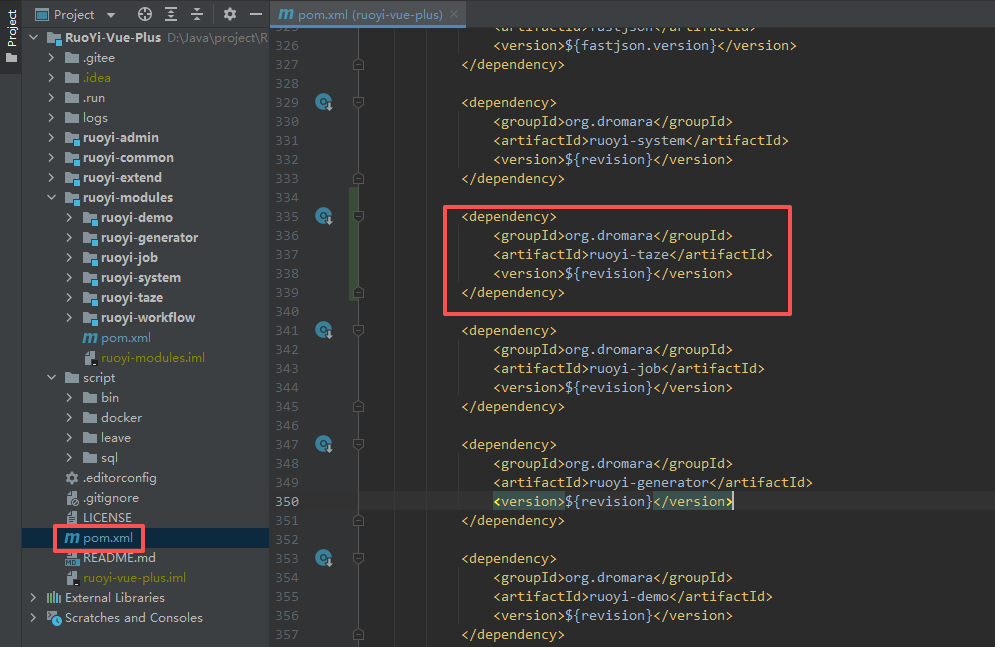
Task: Click the ruoyi-taze artifactId text on line 337
Action: point(629,254)
